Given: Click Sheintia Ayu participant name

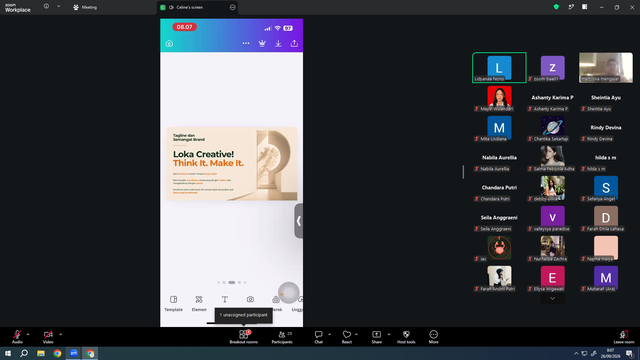Looking at the screenshot, I should pos(606,98).
